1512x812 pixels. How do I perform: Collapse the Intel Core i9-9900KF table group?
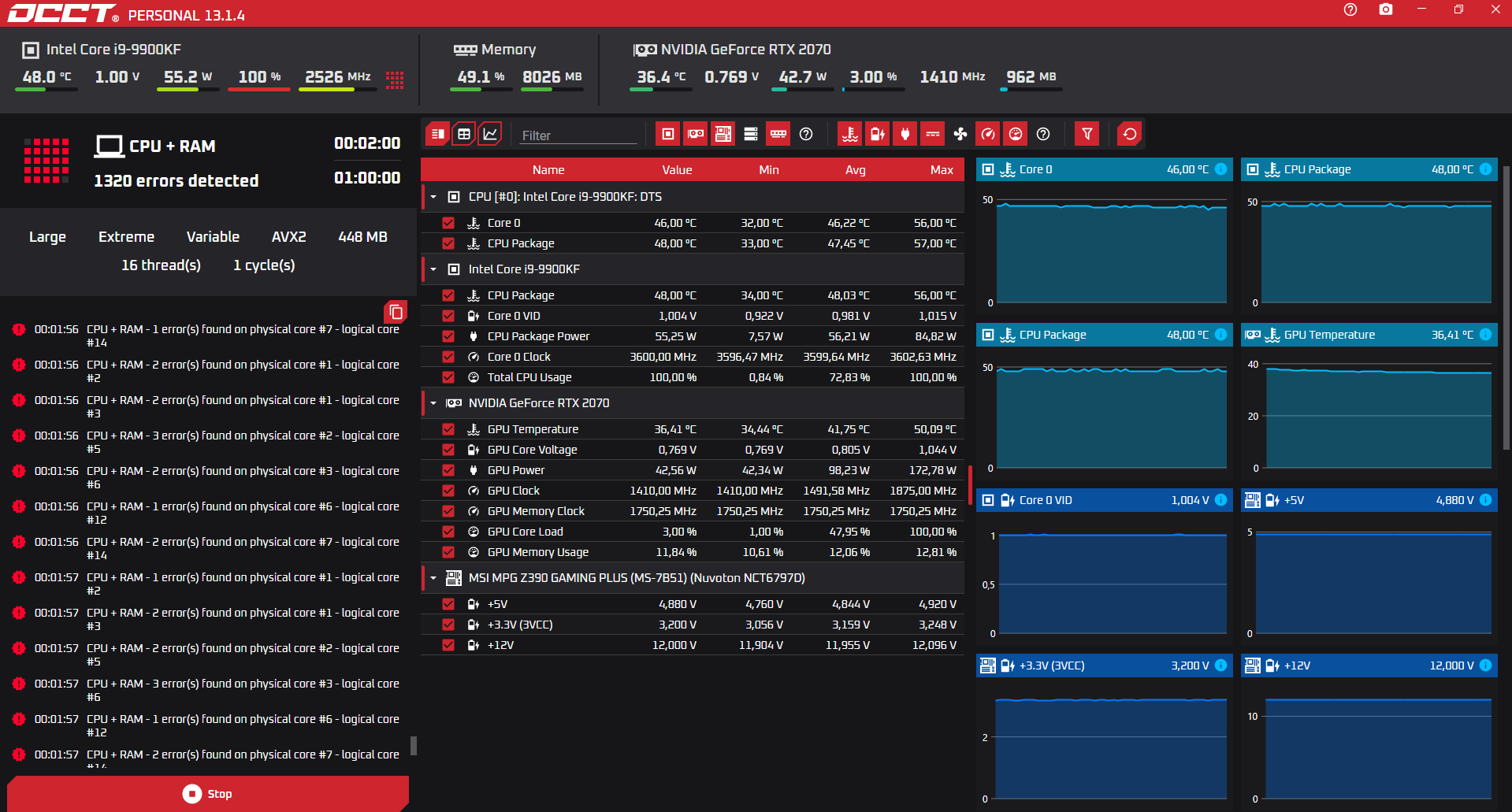(433, 269)
